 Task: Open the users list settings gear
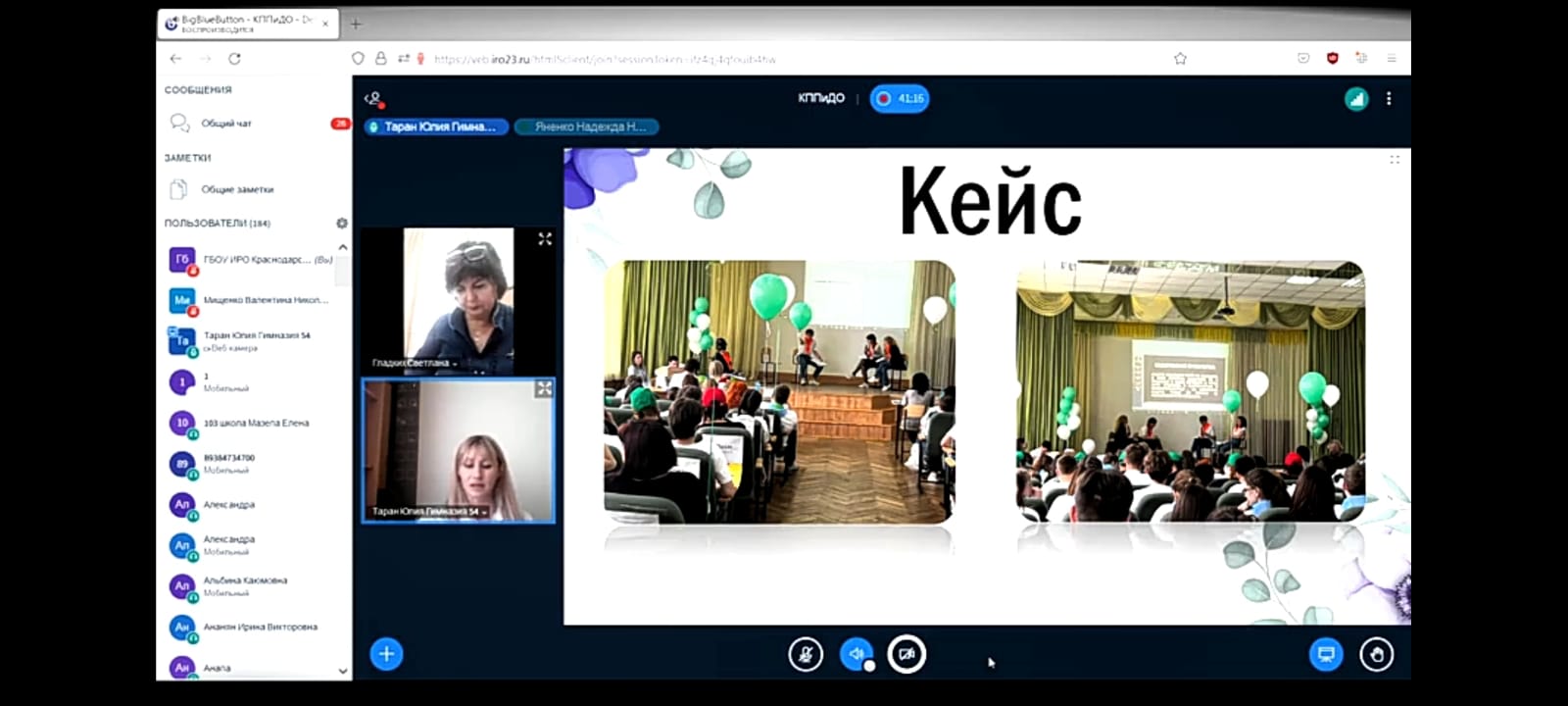pyautogui.click(x=342, y=224)
